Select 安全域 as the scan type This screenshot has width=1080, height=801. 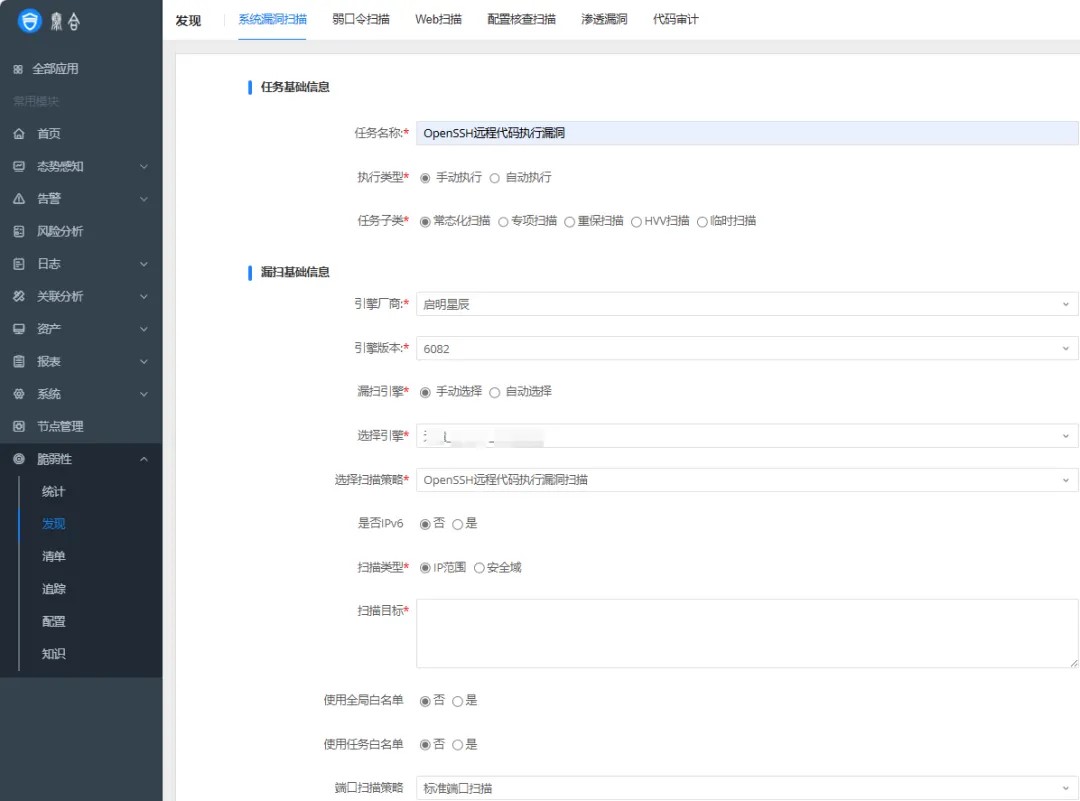tap(479, 568)
